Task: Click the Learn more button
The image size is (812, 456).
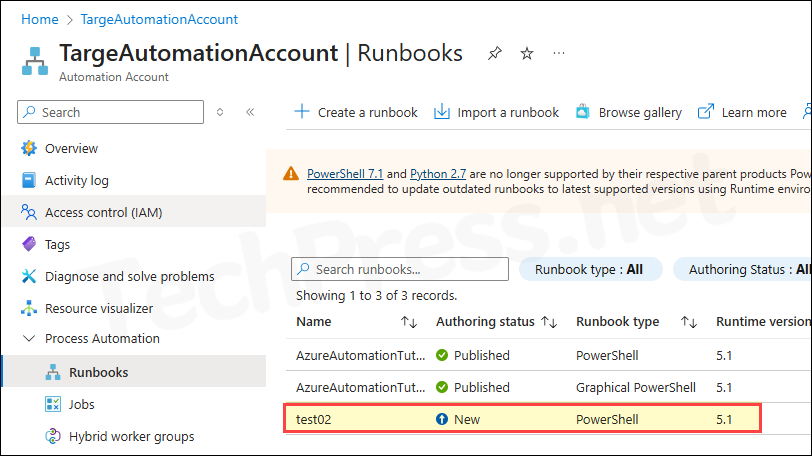Action: 742,112
